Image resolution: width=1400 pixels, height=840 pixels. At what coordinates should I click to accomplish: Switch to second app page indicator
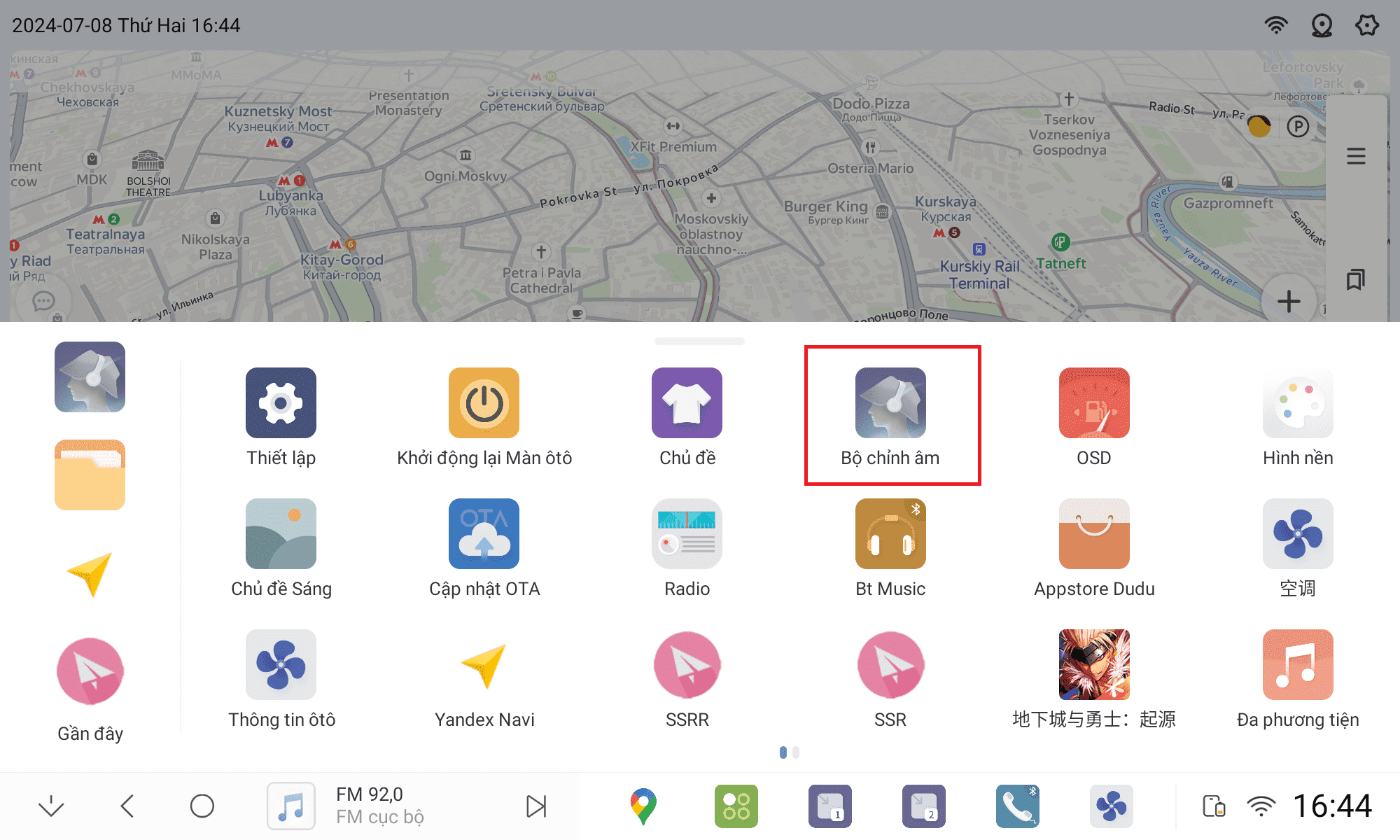point(796,752)
